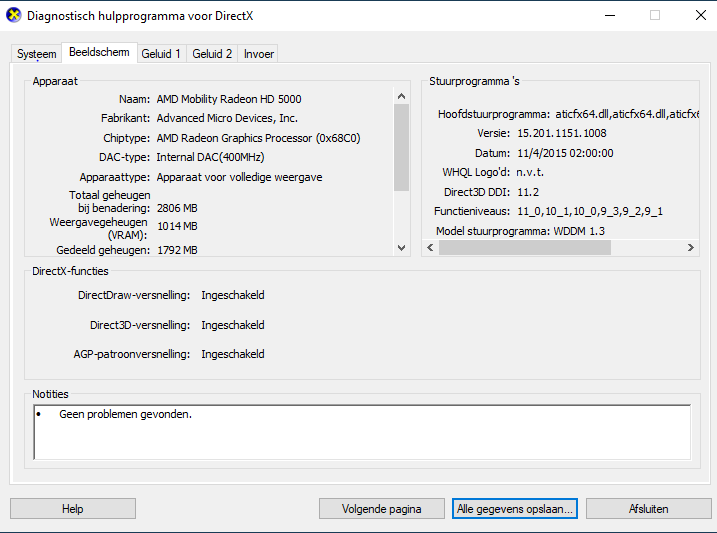The height and width of the screenshot is (533, 717).
Task: Click AGP-patroonversnelling 'Ingeschakeld' value
Action: (233, 354)
